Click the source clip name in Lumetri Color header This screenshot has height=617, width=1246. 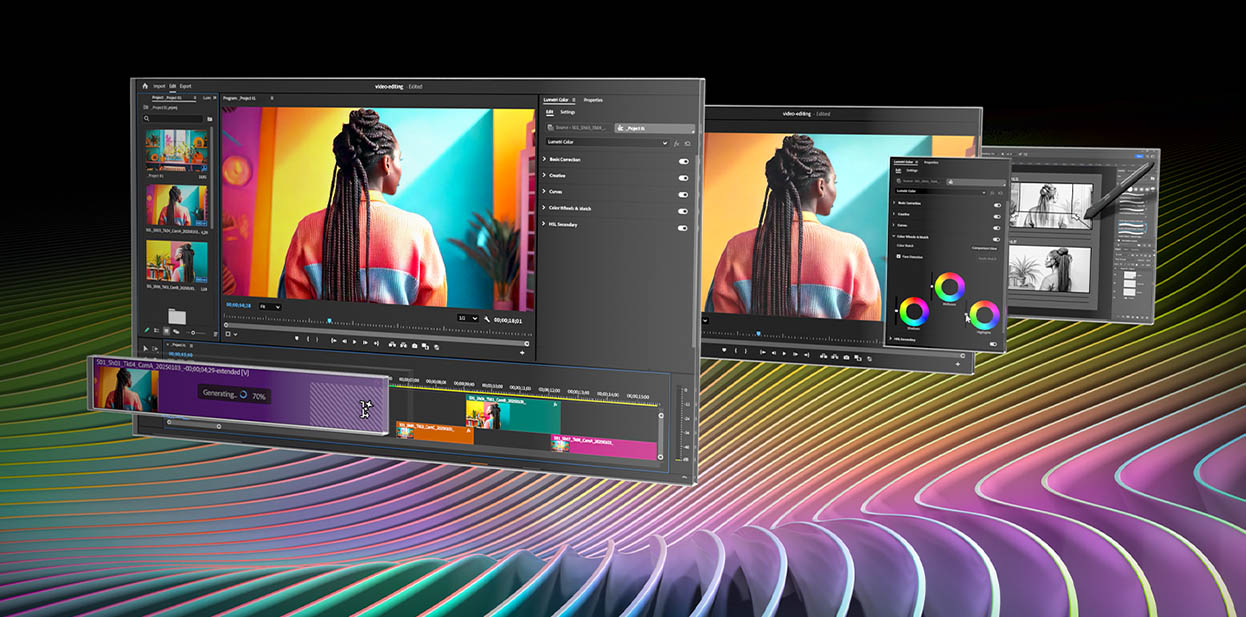tap(579, 126)
